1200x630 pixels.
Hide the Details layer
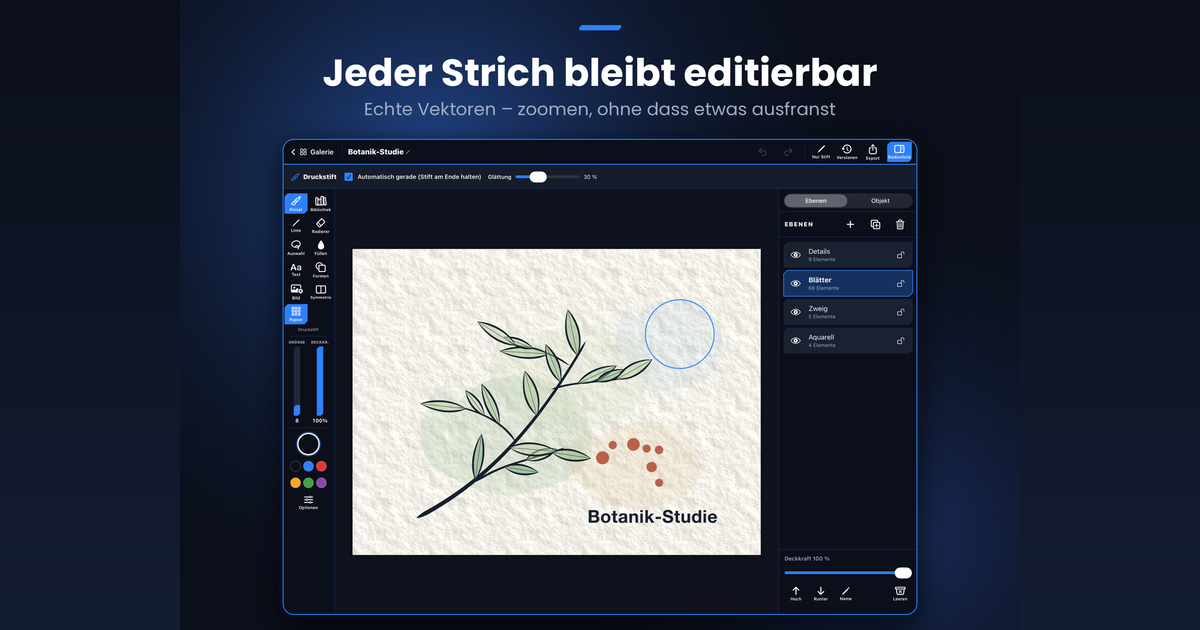[x=796, y=255]
